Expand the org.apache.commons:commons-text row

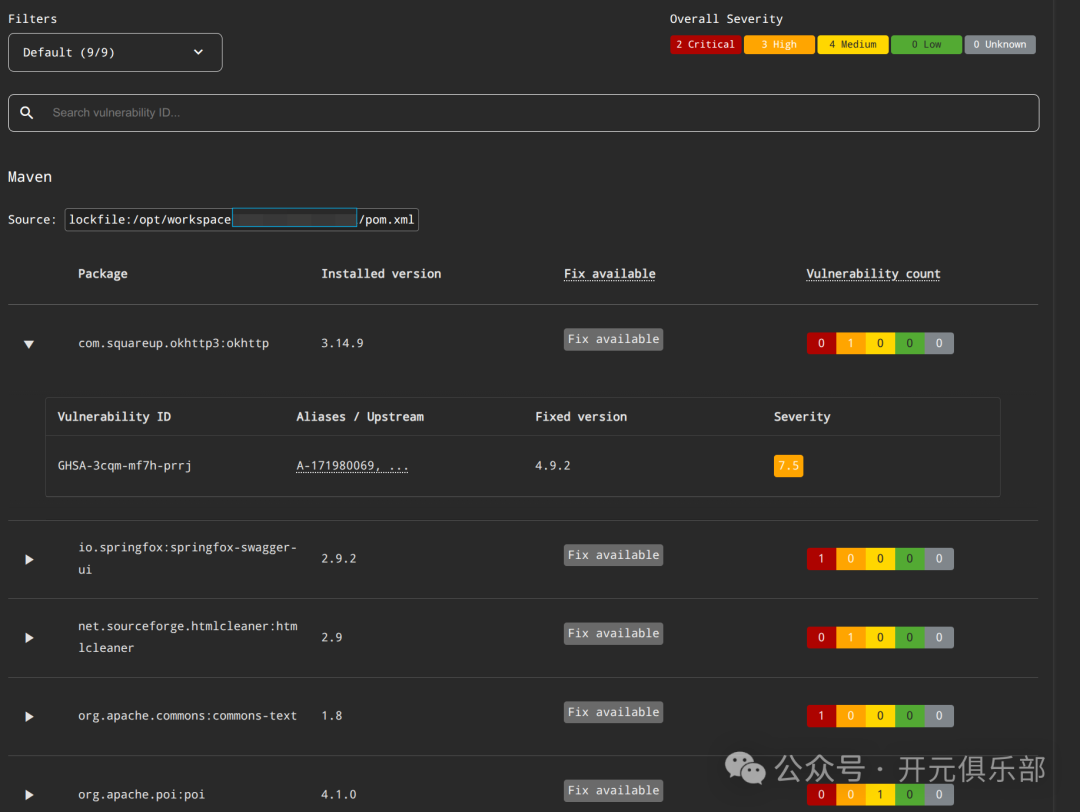coord(29,716)
